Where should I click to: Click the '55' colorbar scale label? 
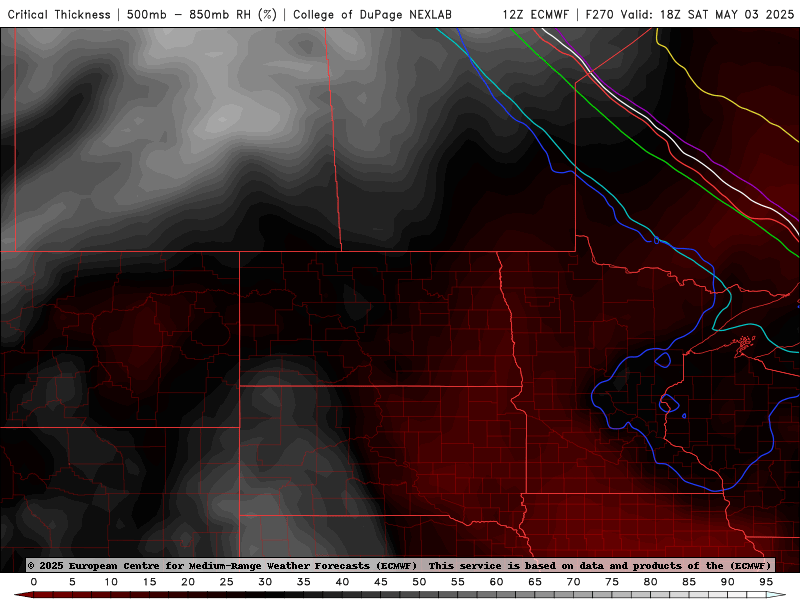(458, 582)
